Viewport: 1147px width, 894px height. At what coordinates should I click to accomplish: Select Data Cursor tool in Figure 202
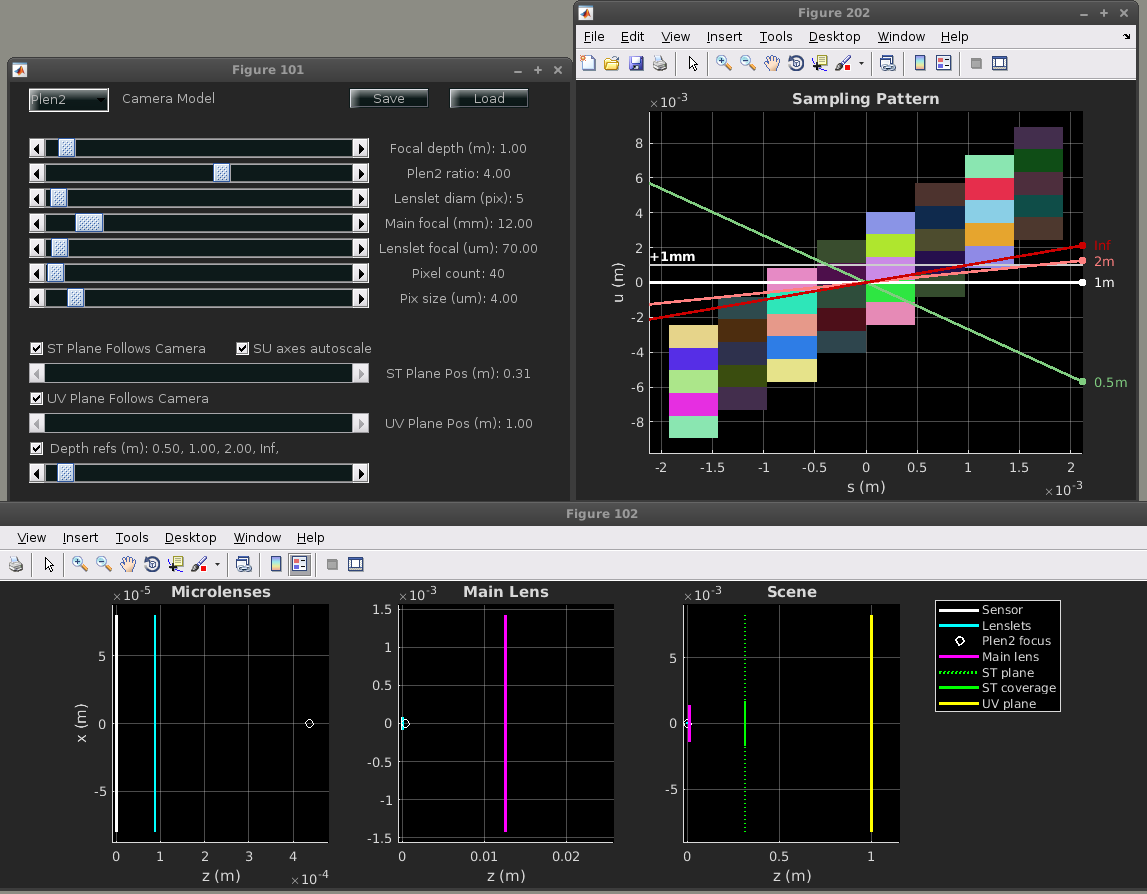[x=820, y=64]
